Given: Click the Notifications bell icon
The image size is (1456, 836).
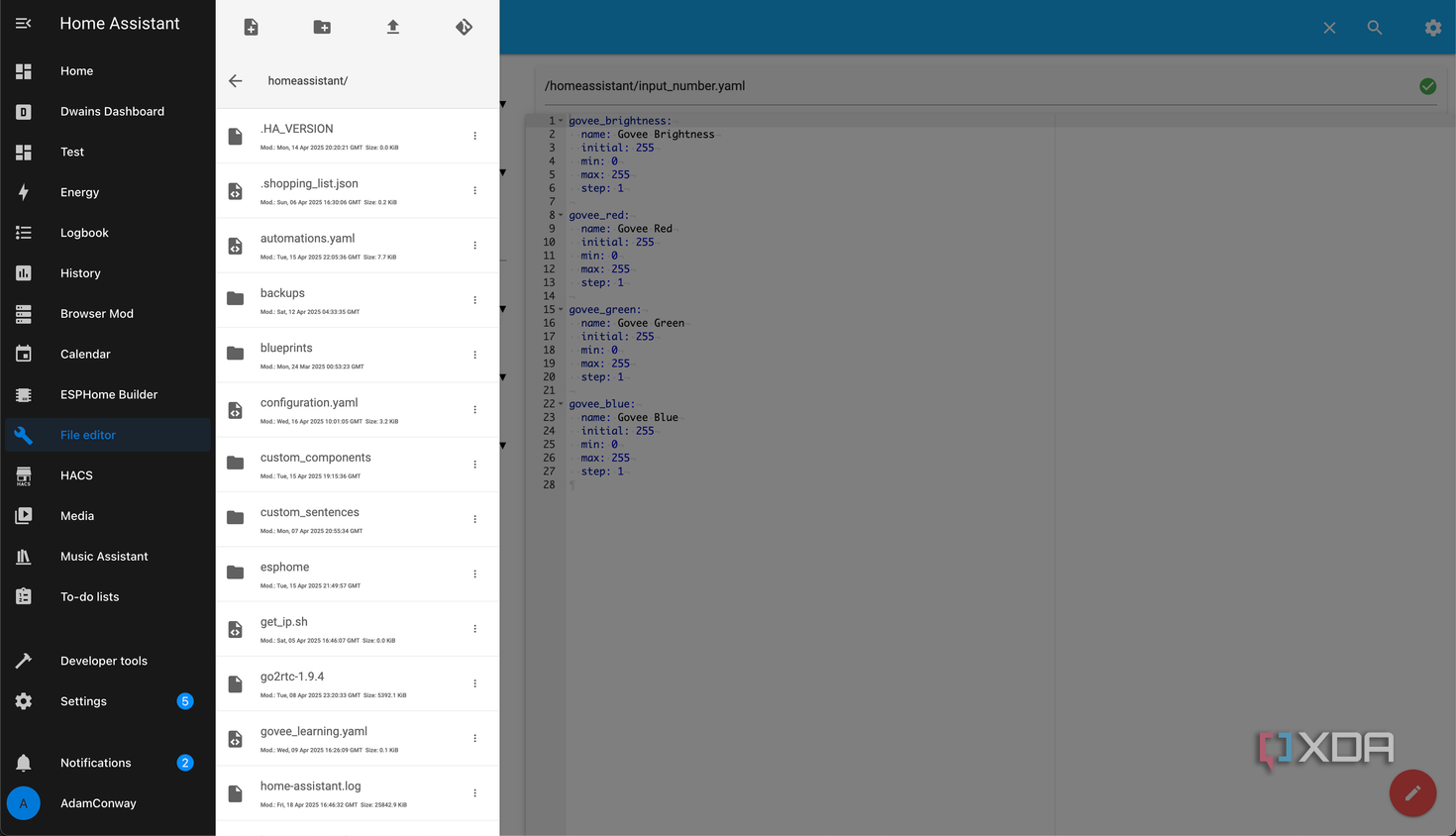Looking at the screenshot, I should tap(24, 763).
